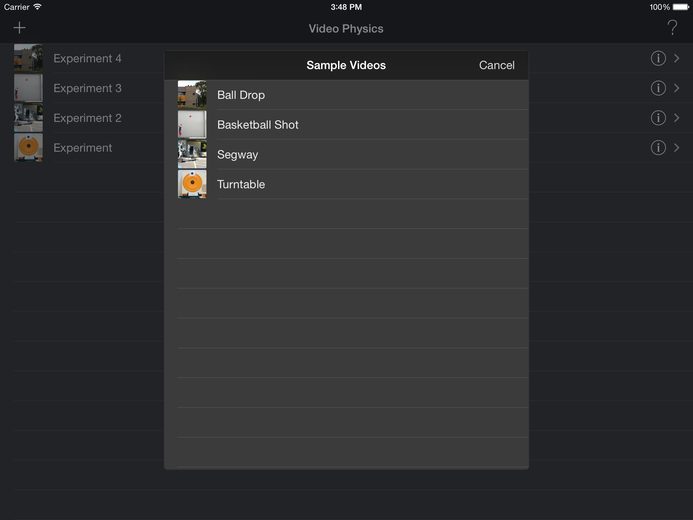The image size is (693, 520).
Task: Open the orange turntable Experiment thumbnail
Action: click(x=28, y=148)
